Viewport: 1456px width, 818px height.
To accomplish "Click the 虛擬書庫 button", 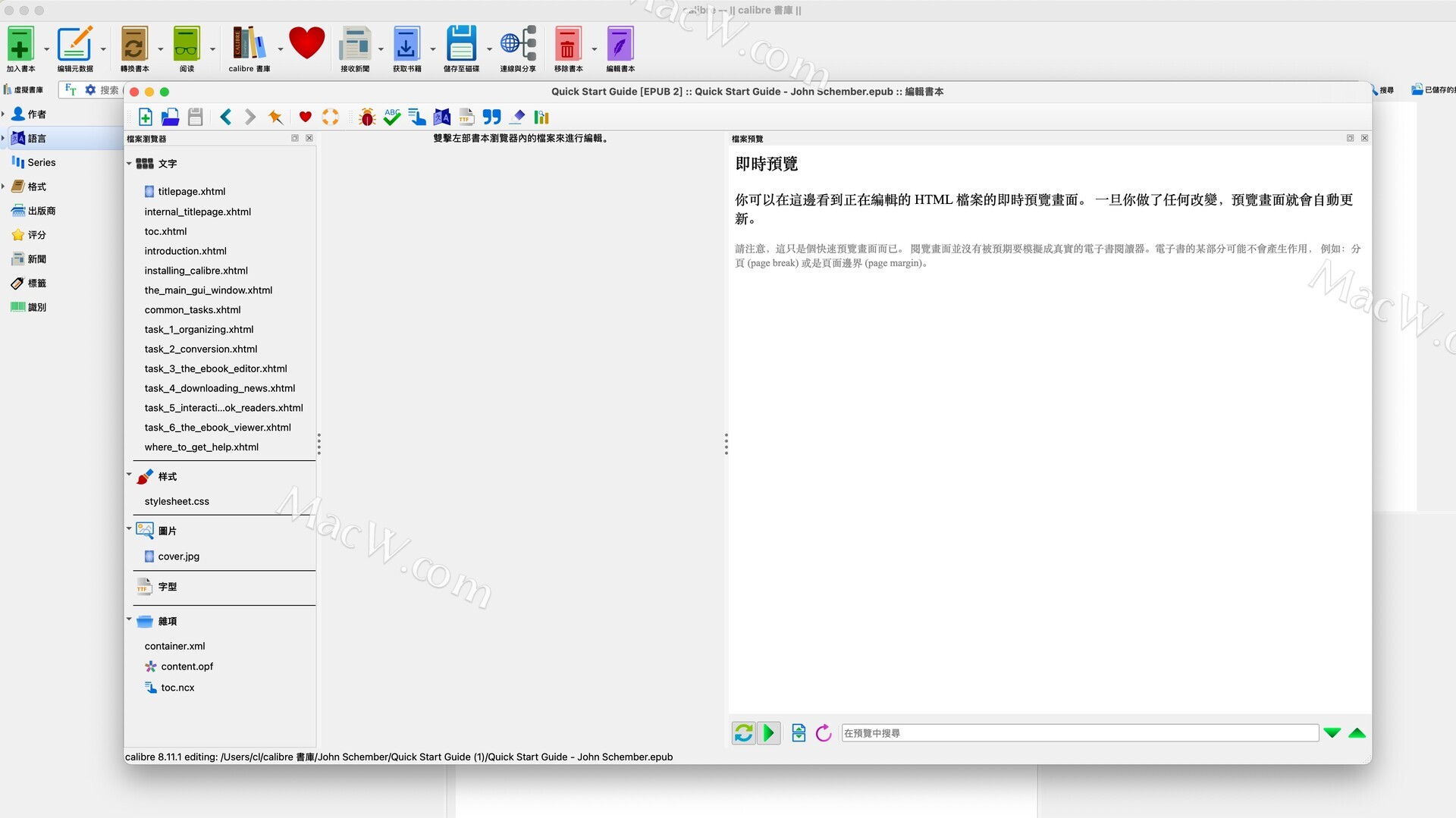I will point(24,89).
